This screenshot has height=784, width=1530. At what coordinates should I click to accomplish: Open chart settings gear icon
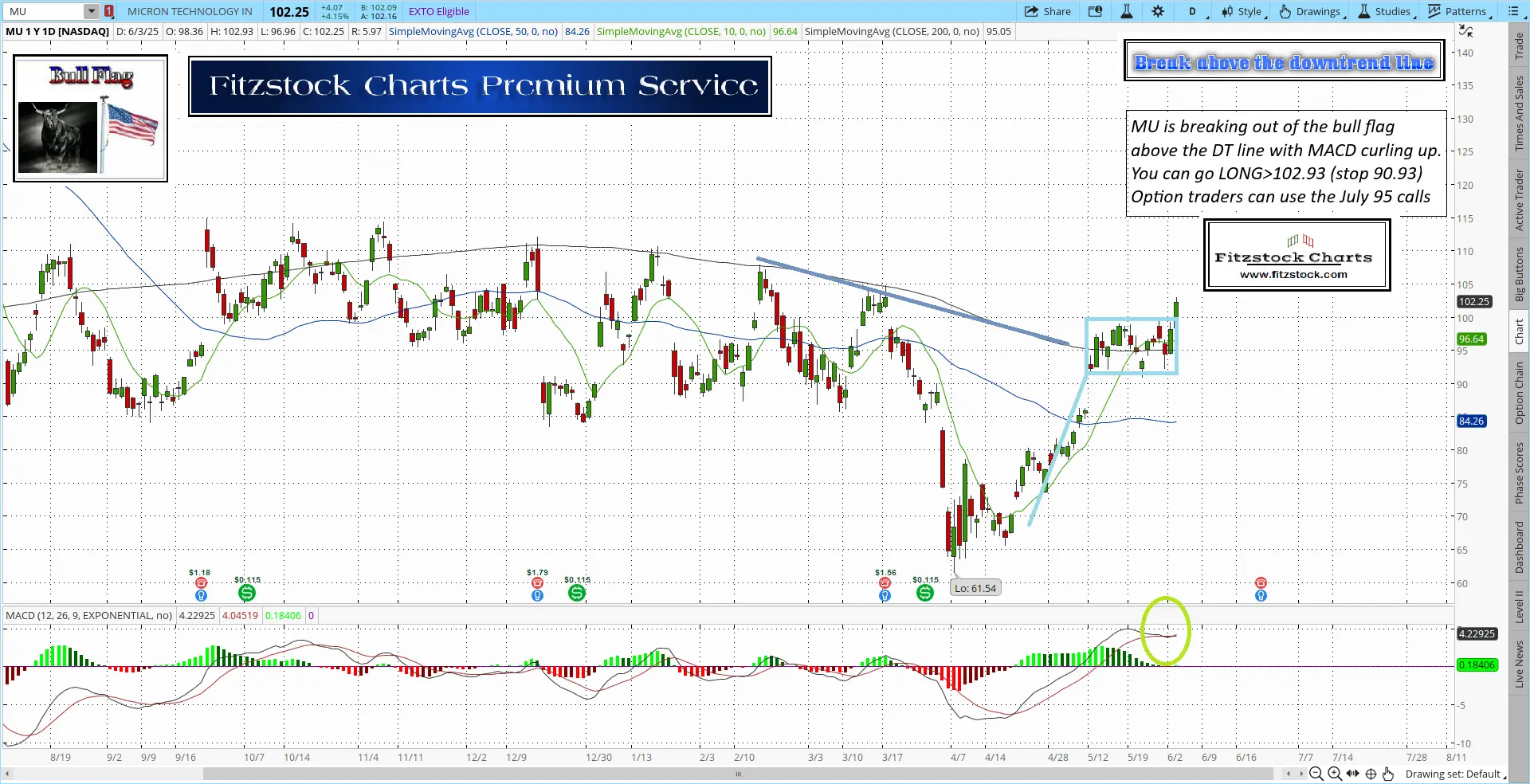point(1158,11)
